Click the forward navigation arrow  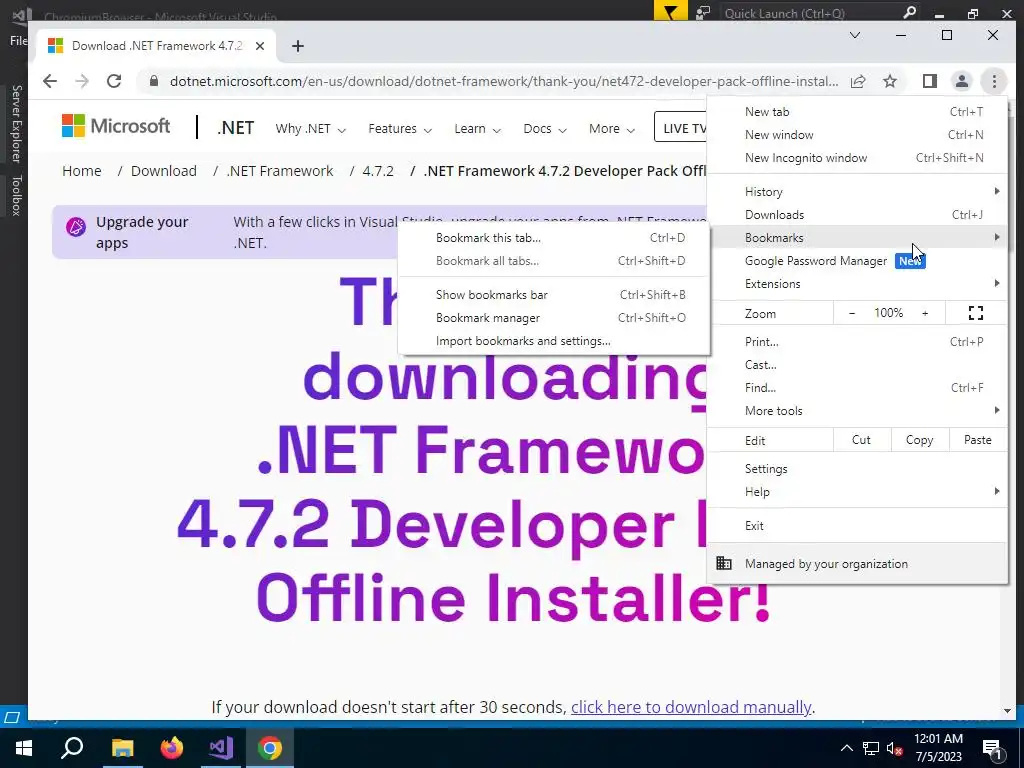pos(82,81)
